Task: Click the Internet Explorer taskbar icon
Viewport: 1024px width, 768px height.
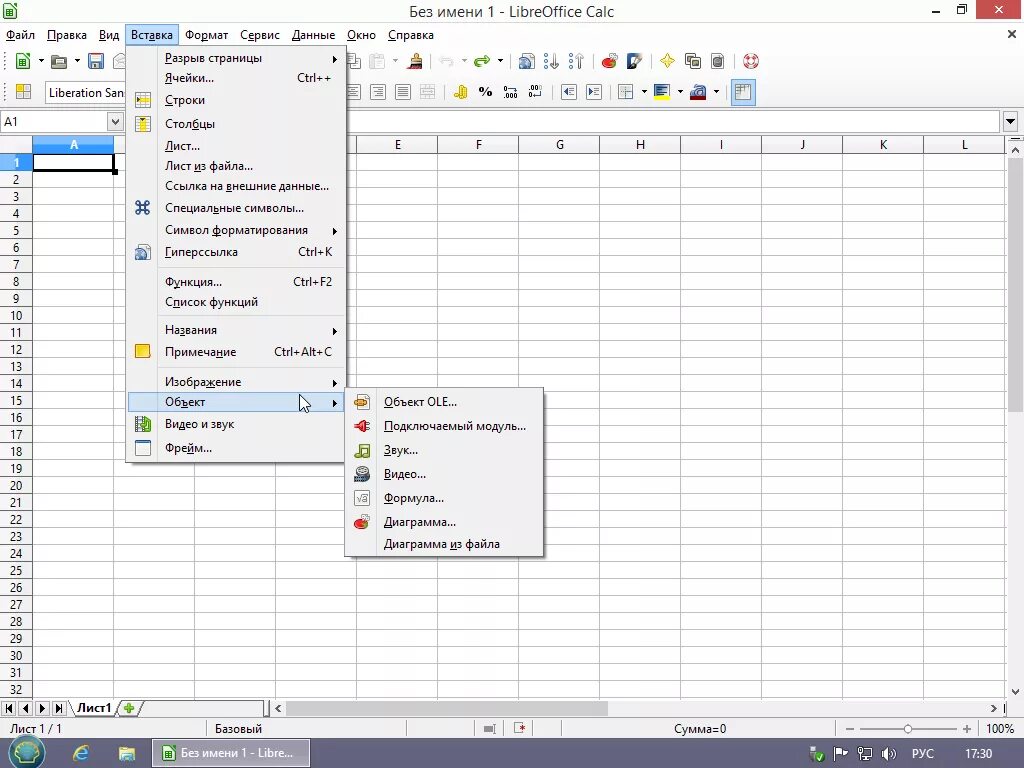Action: (81, 753)
